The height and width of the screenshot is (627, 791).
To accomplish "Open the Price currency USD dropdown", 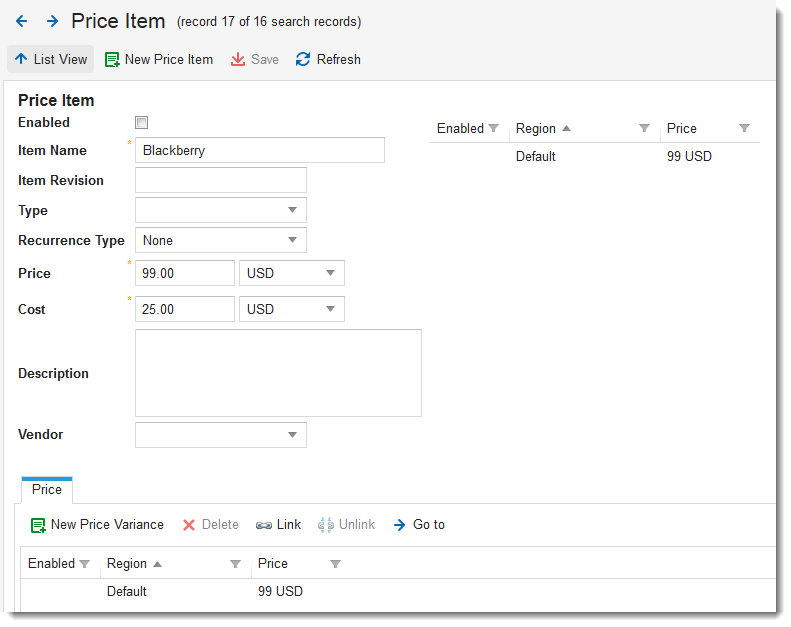I will [330, 273].
